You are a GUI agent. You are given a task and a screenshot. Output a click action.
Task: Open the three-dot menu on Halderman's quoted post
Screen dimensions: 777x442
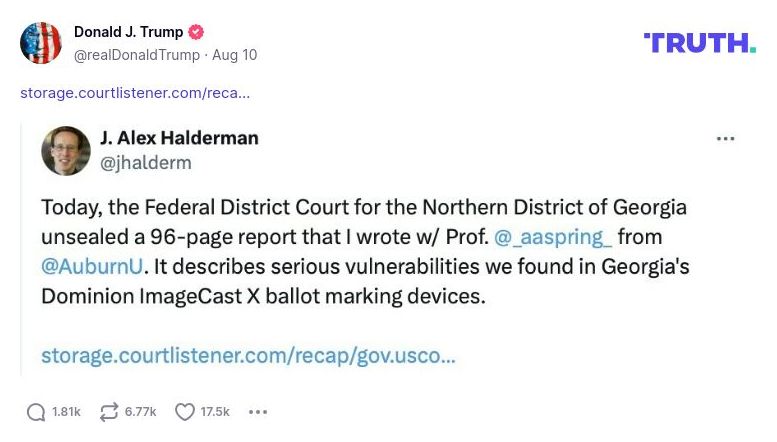(x=726, y=139)
